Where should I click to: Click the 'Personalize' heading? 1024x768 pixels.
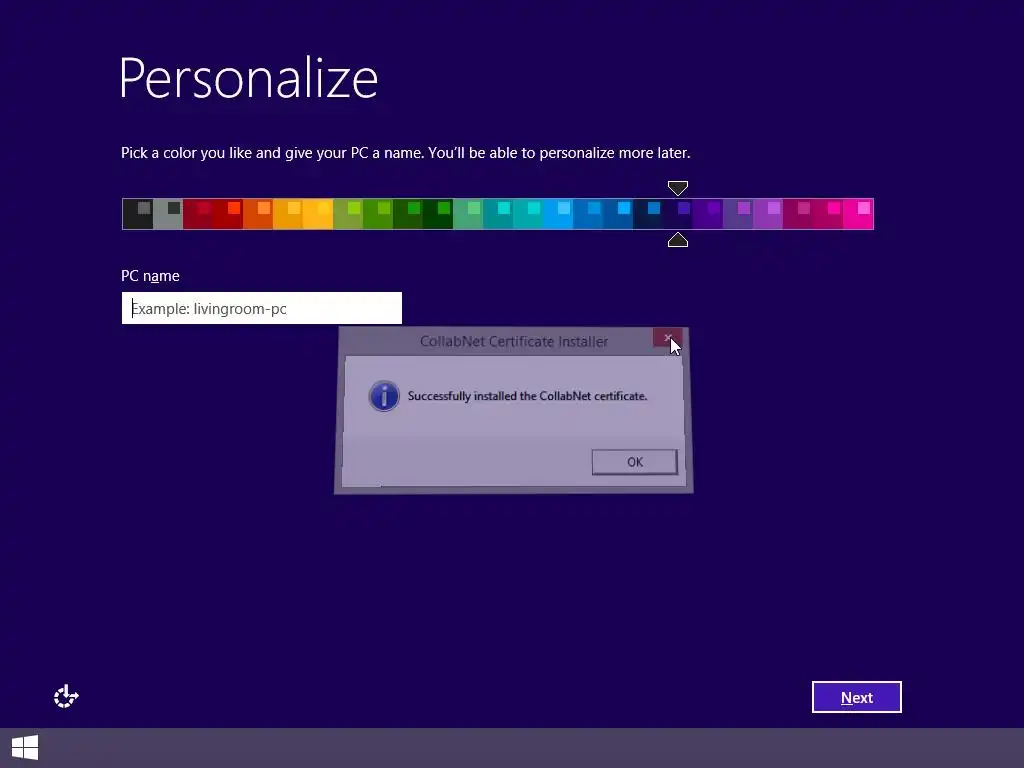click(x=249, y=78)
